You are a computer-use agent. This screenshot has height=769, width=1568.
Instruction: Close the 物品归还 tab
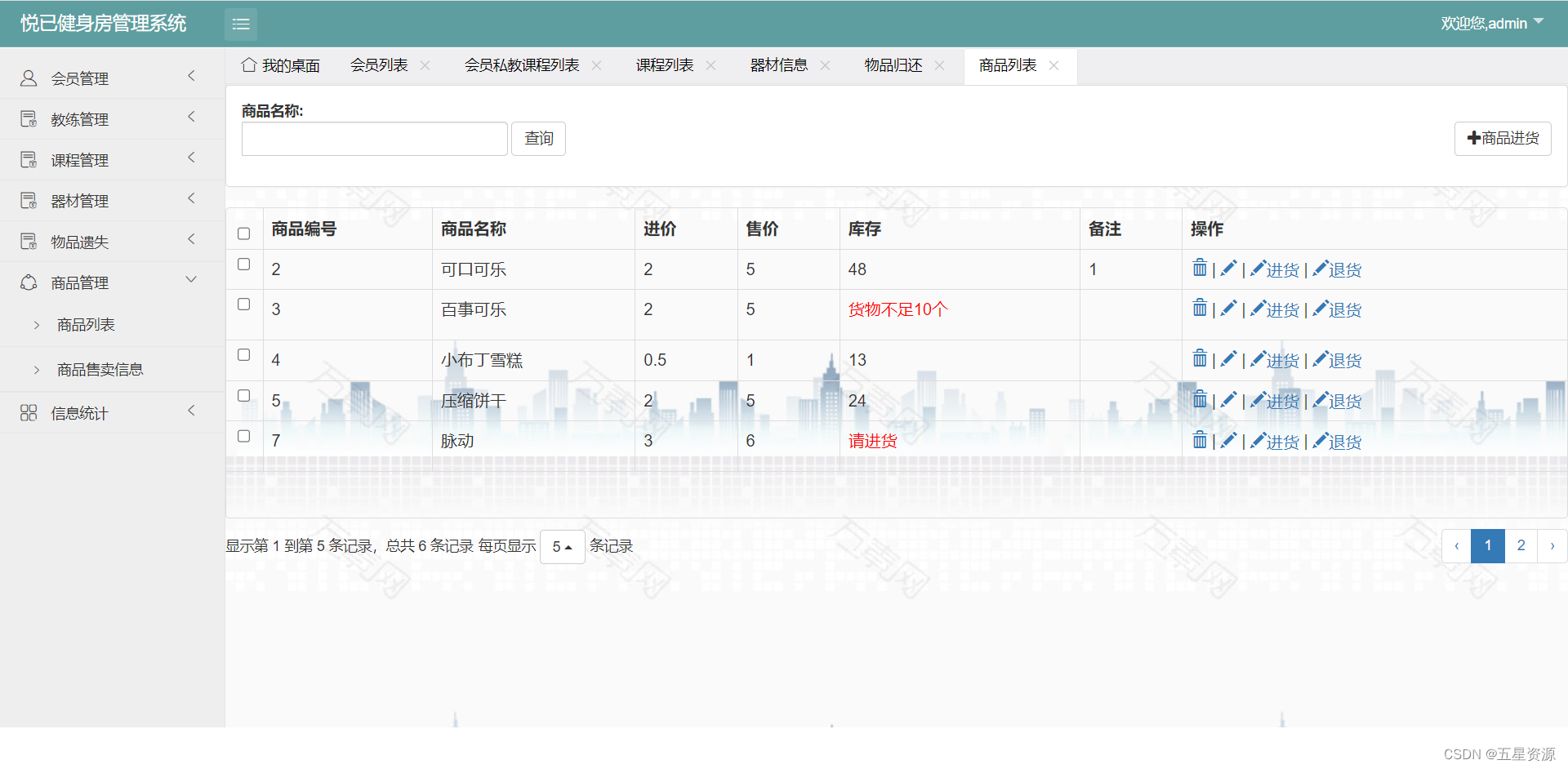click(939, 65)
